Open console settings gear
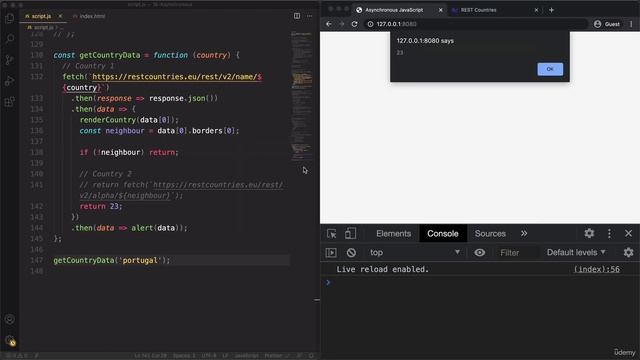 click(629, 253)
